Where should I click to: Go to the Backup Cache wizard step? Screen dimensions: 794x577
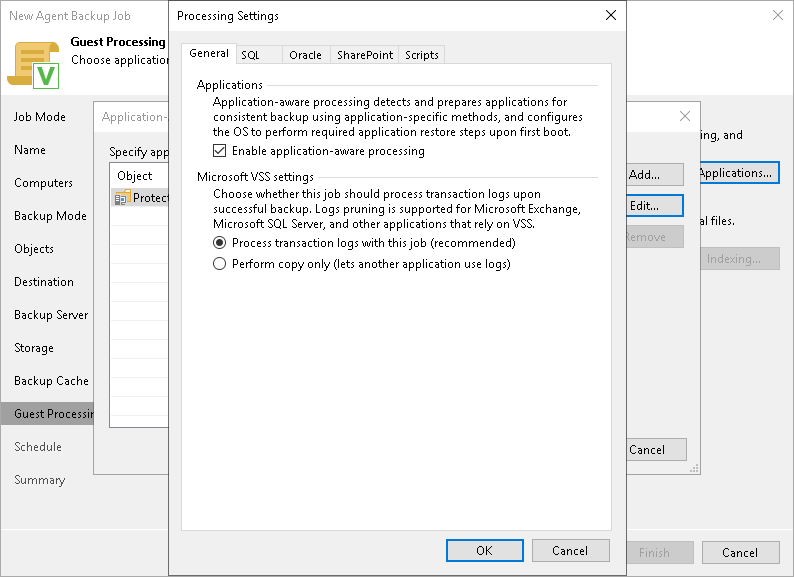click(x=51, y=381)
